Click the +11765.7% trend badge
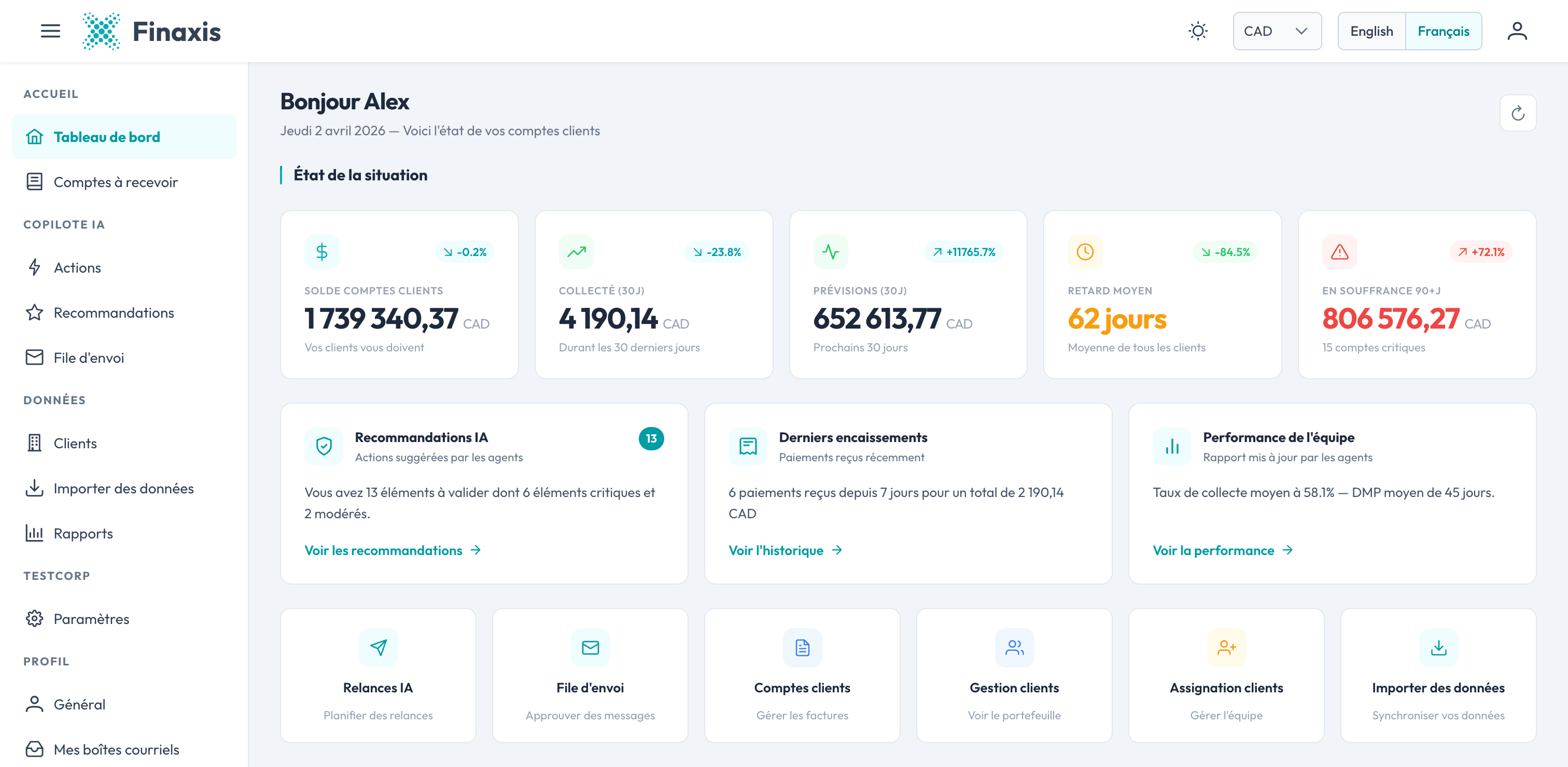 pos(963,252)
